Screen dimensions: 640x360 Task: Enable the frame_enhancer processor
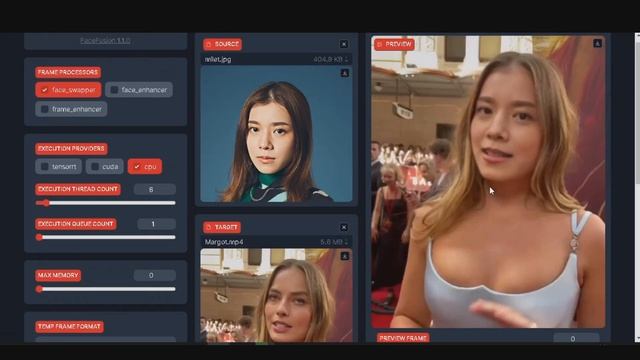[x=71, y=109]
